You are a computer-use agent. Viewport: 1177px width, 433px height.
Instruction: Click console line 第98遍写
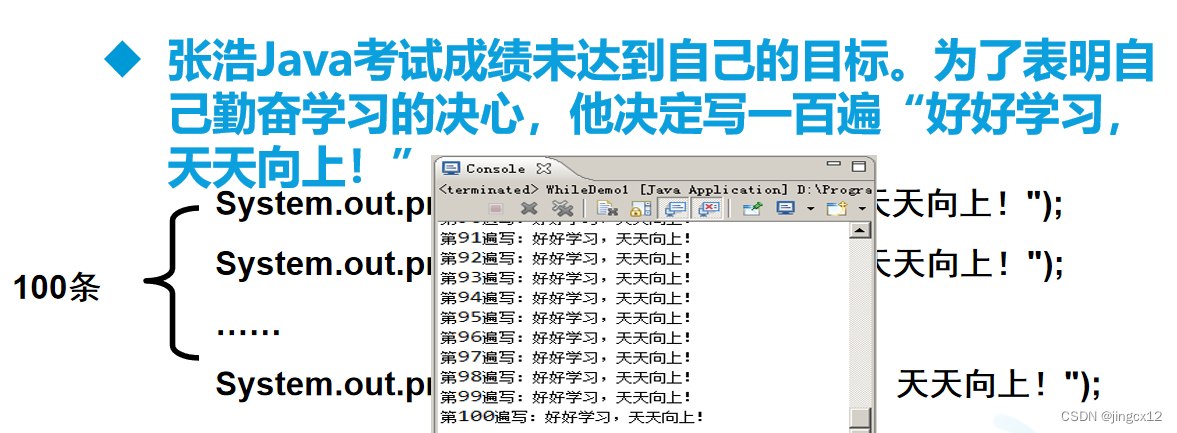click(x=564, y=377)
